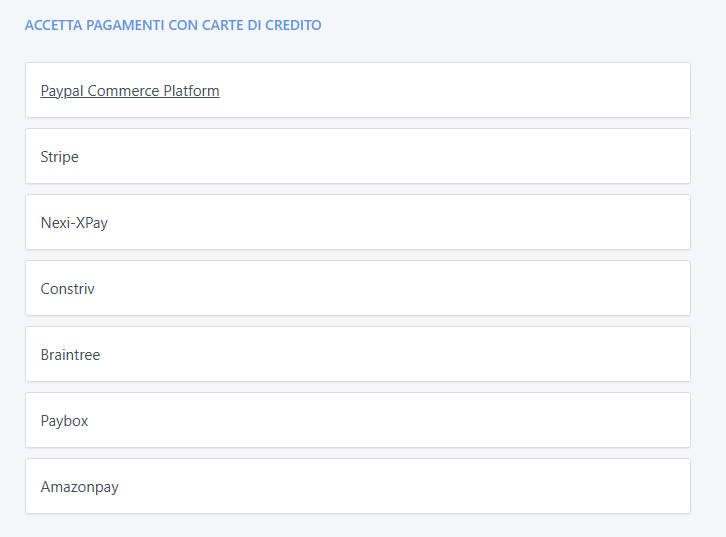Click the Braintree text label
Image resolution: width=726 pixels, height=537 pixels.
(x=70, y=355)
